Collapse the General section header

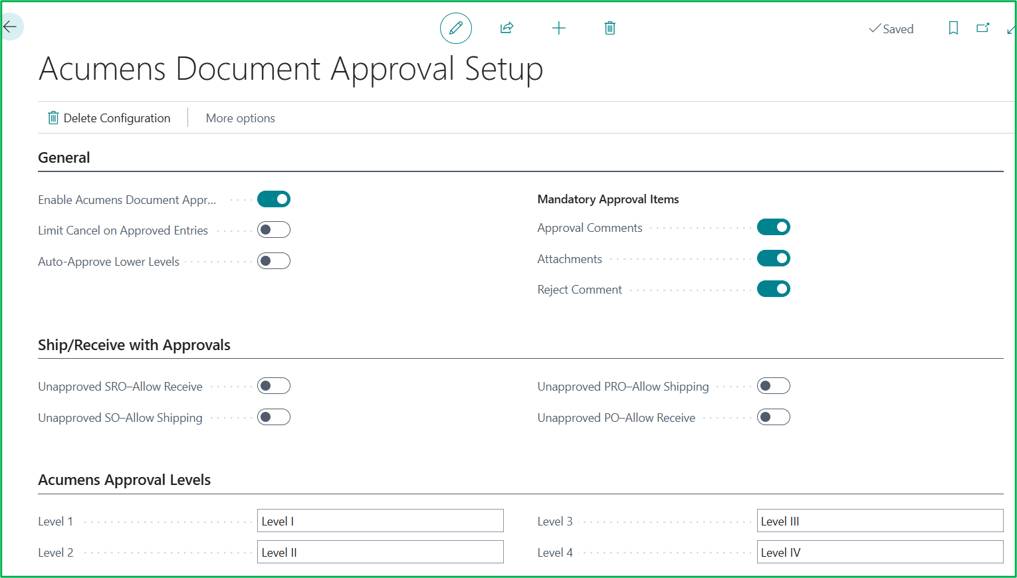pos(64,158)
